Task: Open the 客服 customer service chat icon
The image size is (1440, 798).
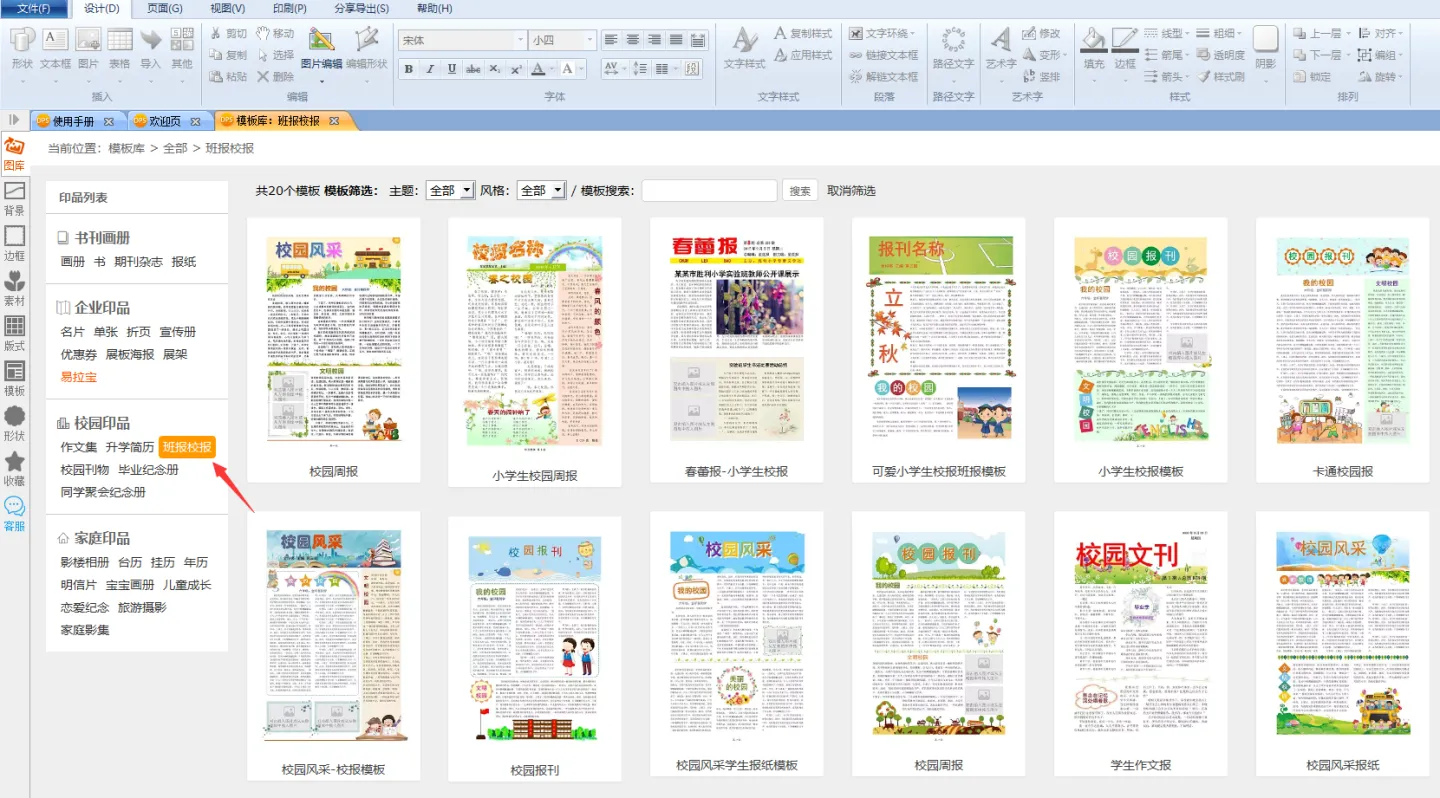Action: (x=14, y=513)
